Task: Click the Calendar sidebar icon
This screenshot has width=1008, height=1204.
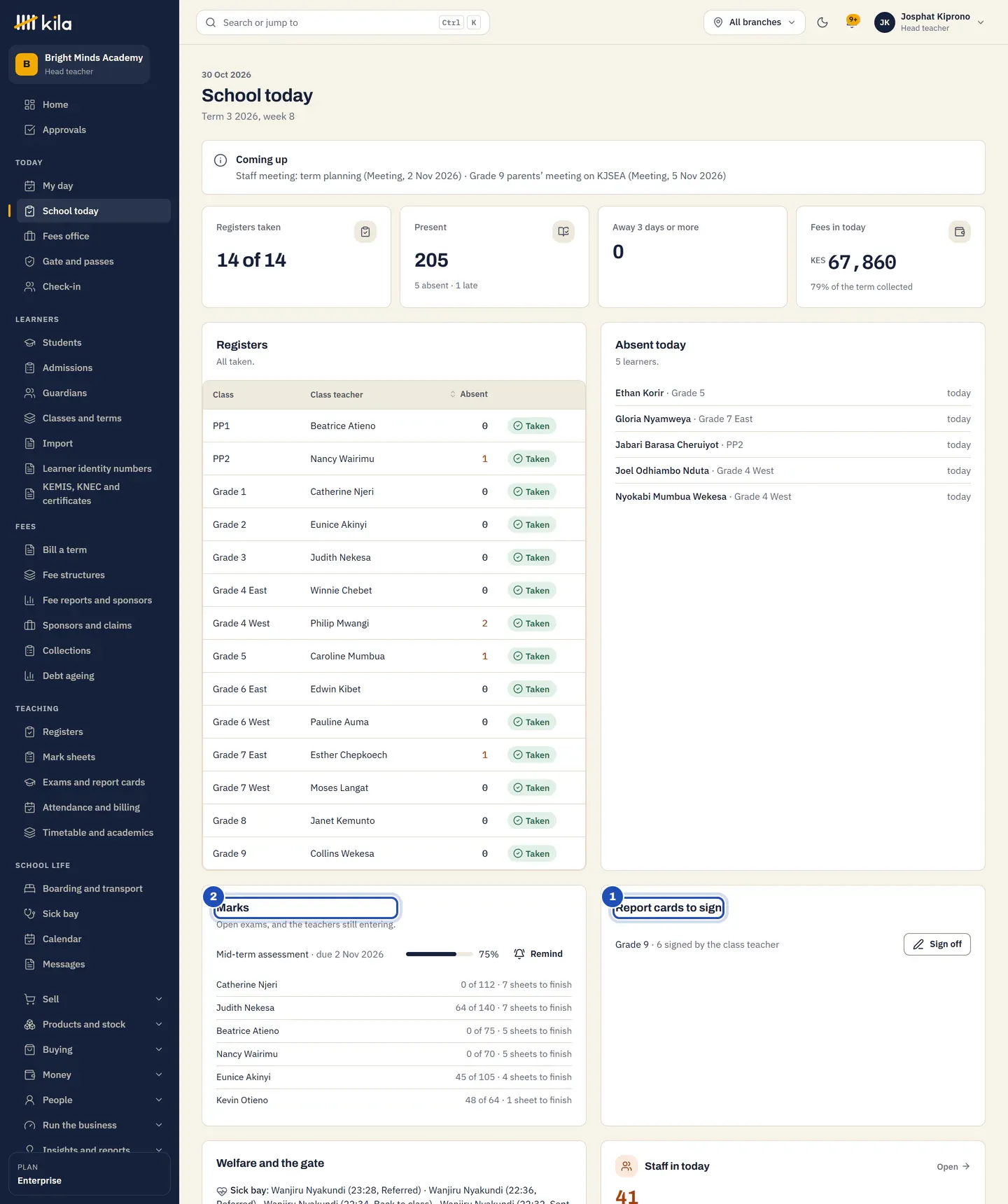Action: coord(29,939)
